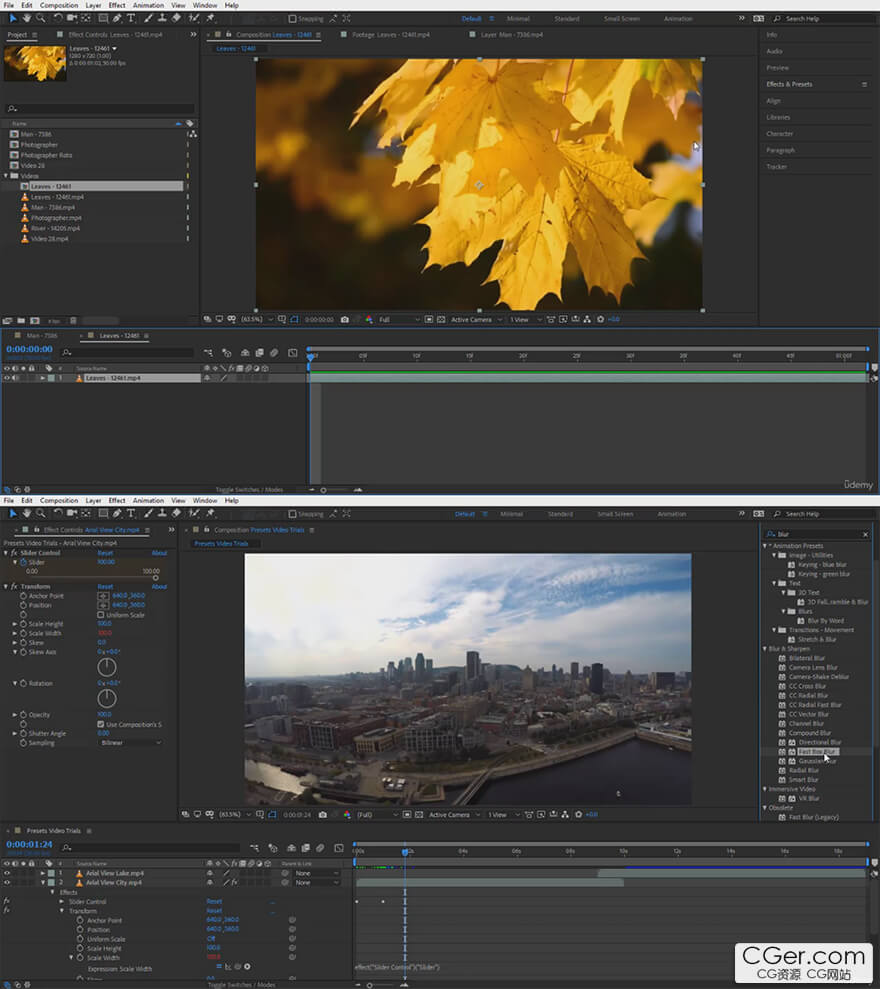The width and height of the screenshot is (880, 989).
Task: Select the Selection tool in top window toolbar
Action: pyautogui.click(x=13, y=18)
